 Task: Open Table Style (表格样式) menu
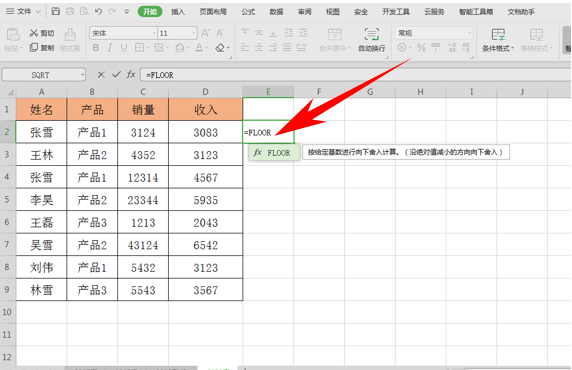point(536,40)
